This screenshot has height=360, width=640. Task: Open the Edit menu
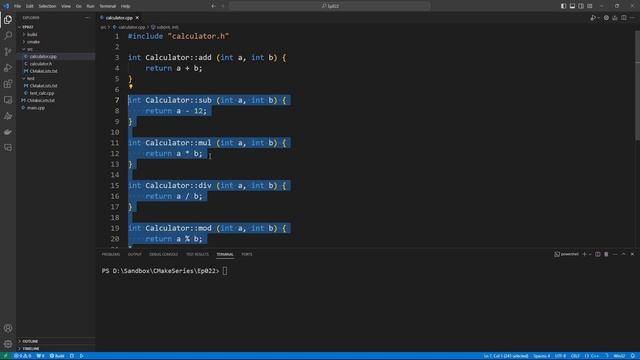click(30, 6)
